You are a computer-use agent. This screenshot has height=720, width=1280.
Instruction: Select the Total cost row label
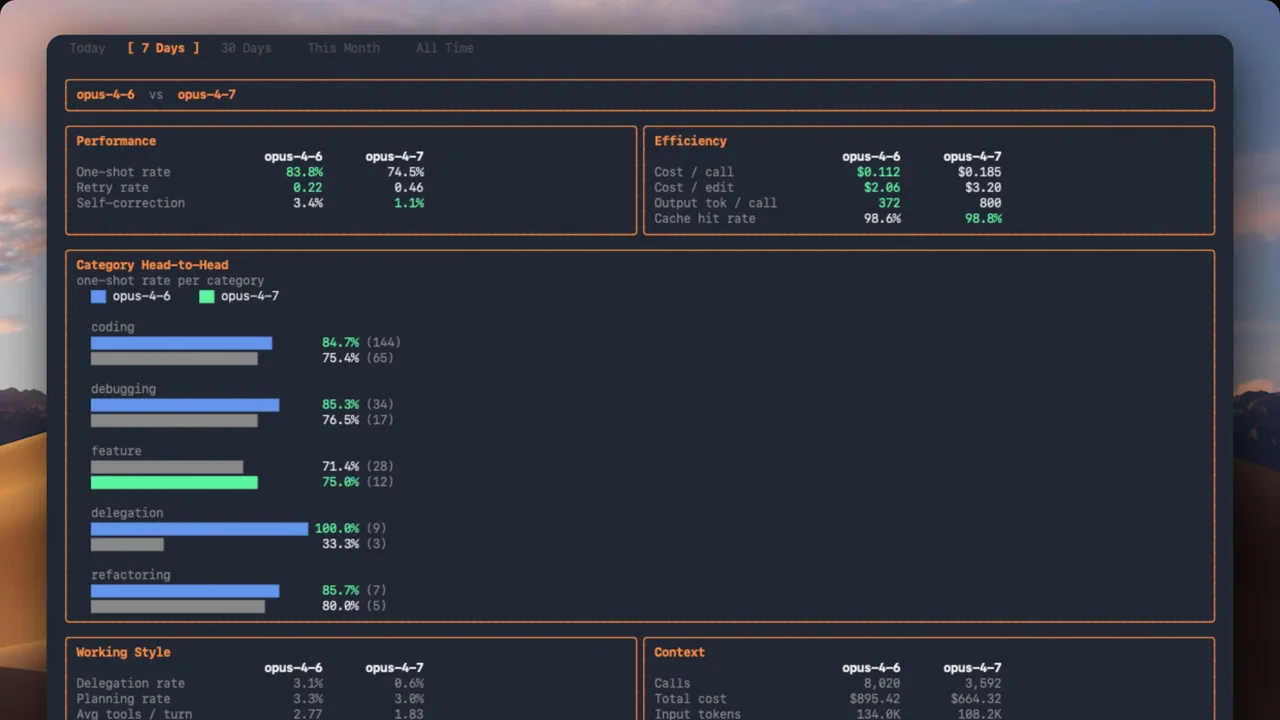[690, 699]
